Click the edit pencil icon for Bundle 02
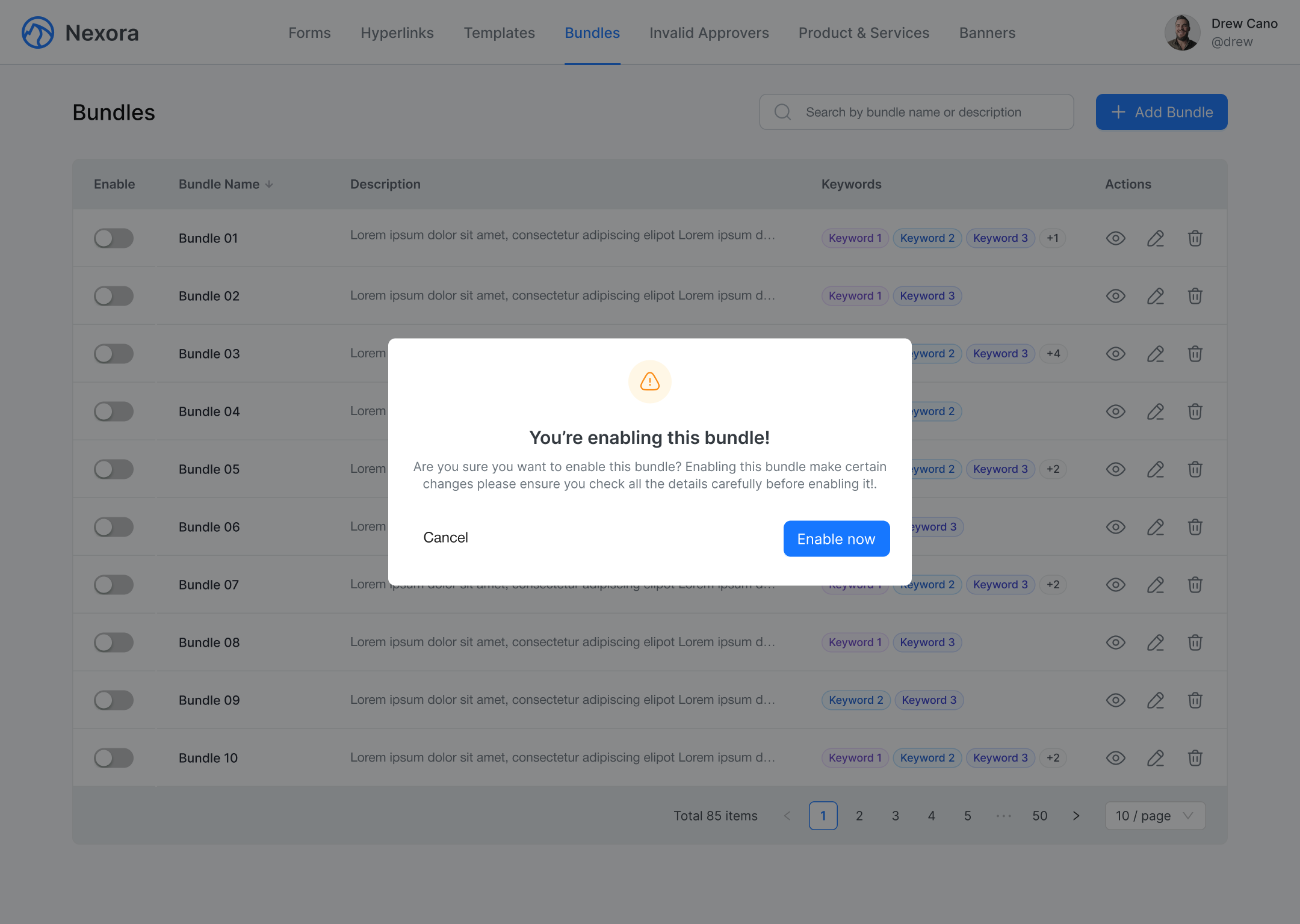This screenshot has width=1300, height=924. click(x=1156, y=296)
